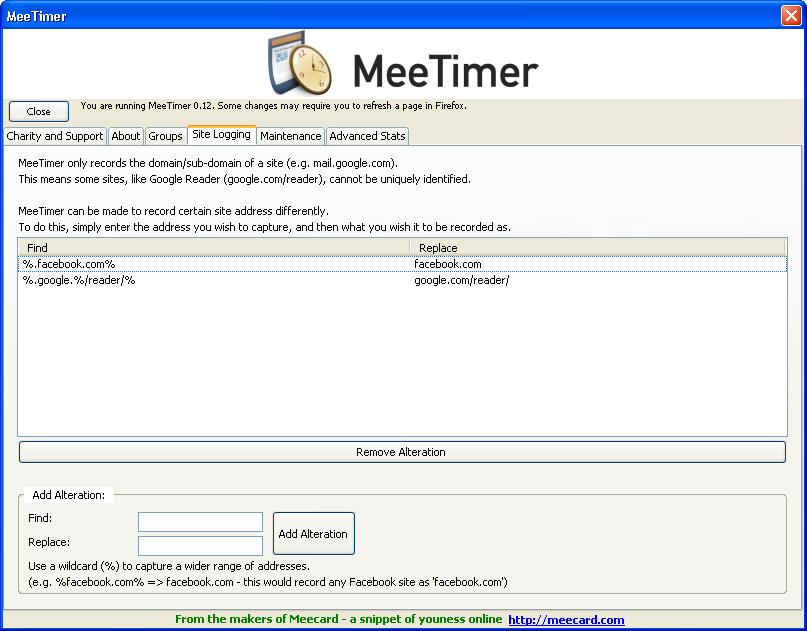Focus the Find input field
This screenshot has width=807, height=631.
[x=200, y=521]
